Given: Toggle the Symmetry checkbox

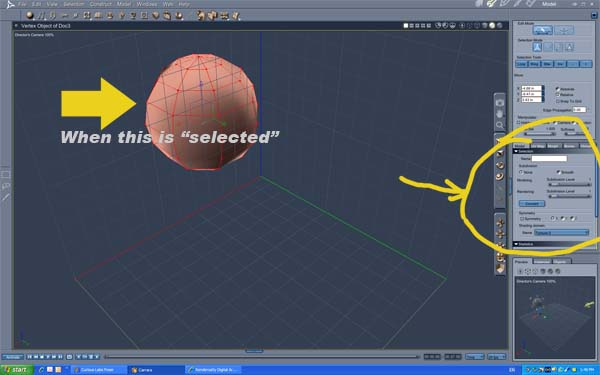Looking at the screenshot, I should 521,218.
